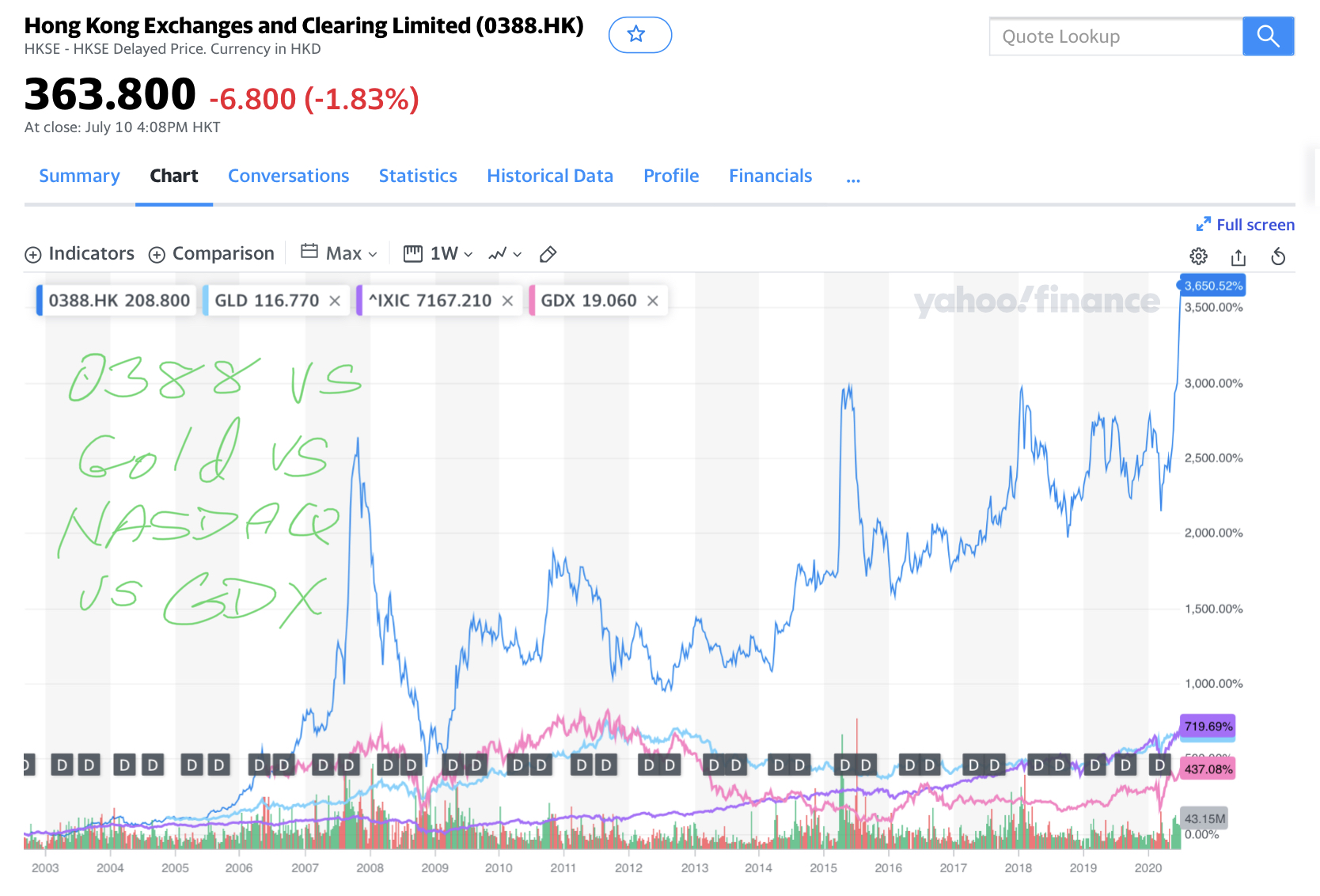Image resolution: width=1320 pixels, height=896 pixels.
Task: Open the Historical Data tab
Action: (x=550, y=176)
